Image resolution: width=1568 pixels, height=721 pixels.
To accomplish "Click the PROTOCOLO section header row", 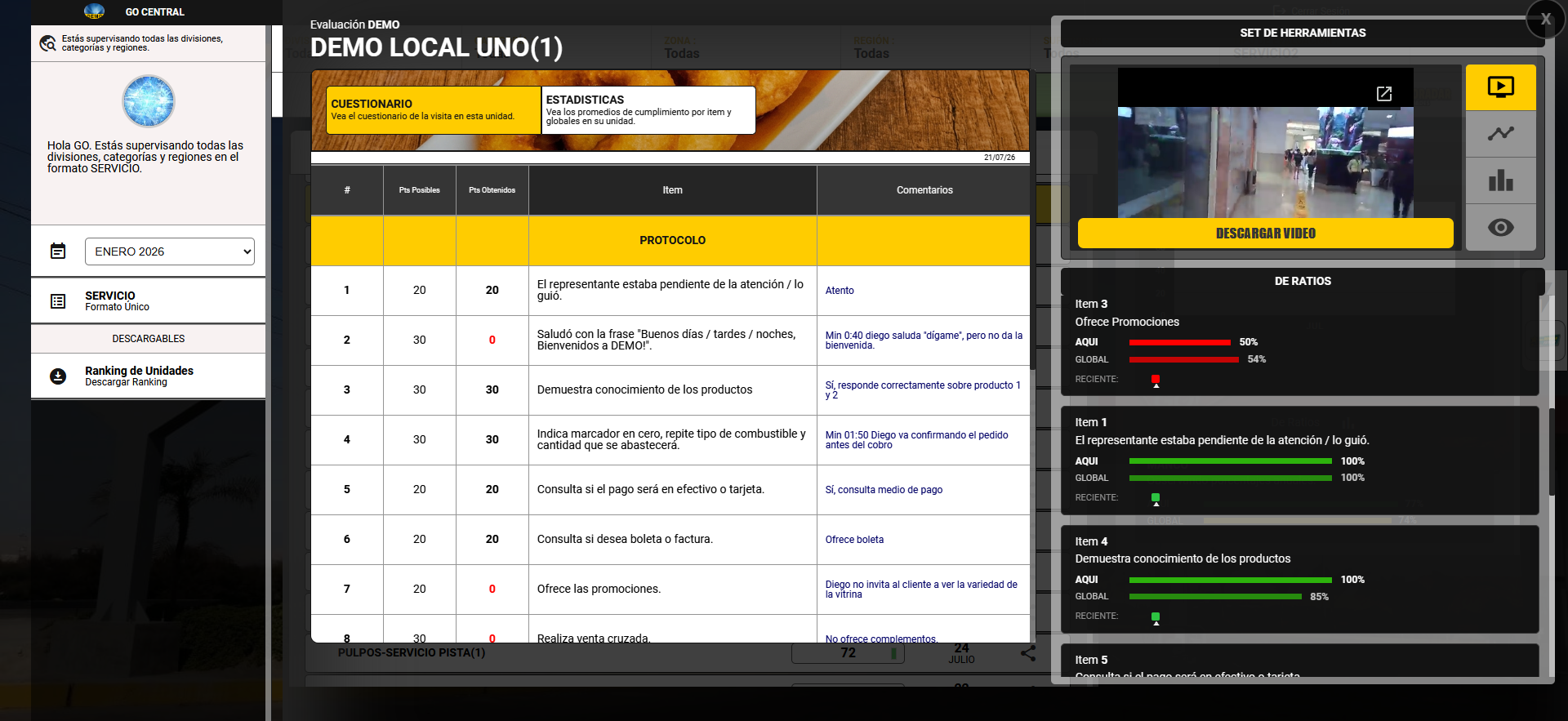I will [670, 241].
